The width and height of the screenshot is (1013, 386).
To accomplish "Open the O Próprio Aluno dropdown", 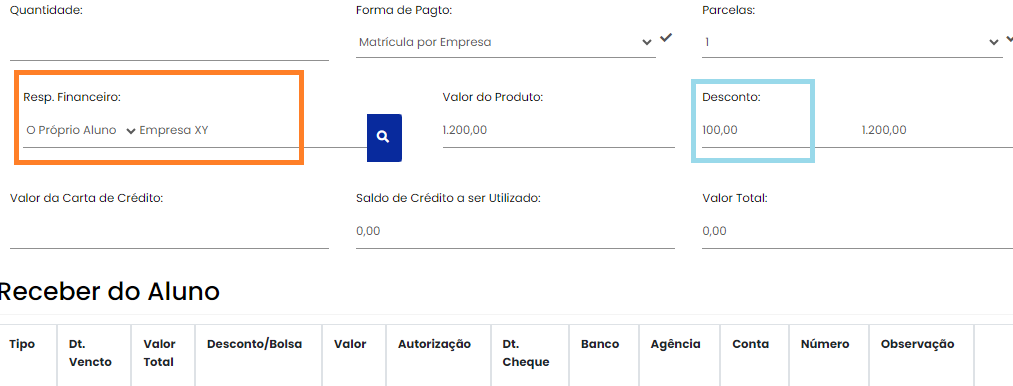I will [x=80, y=131].
